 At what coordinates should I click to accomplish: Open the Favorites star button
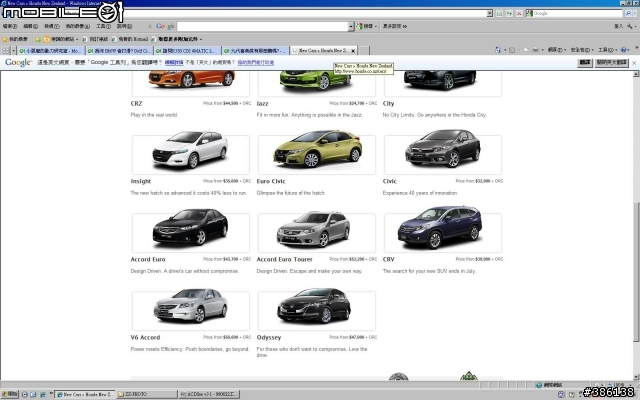coord(15,39)
